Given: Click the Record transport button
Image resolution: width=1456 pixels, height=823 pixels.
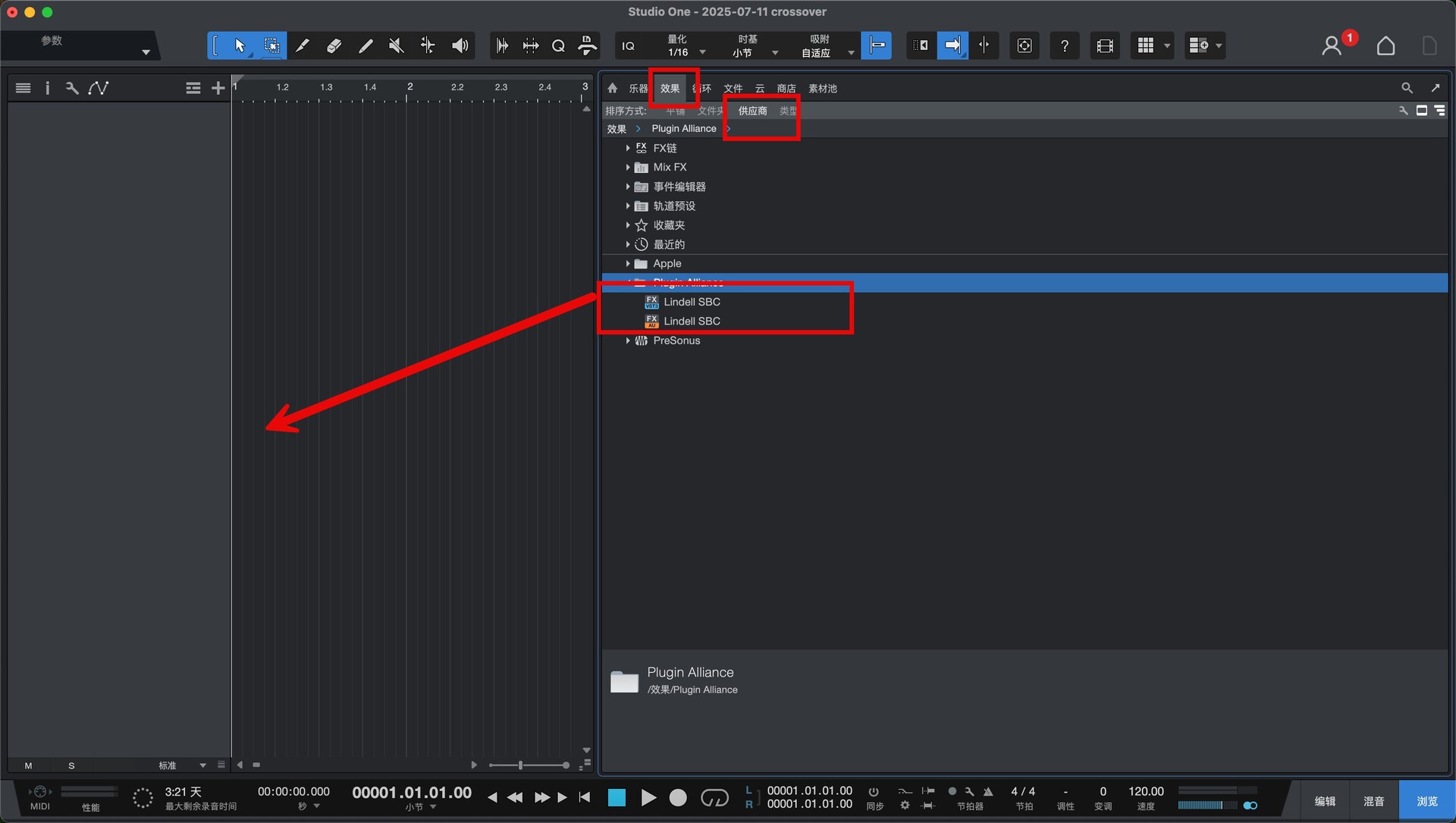Looking at the screenshot, I should click(x=678, y=797).
